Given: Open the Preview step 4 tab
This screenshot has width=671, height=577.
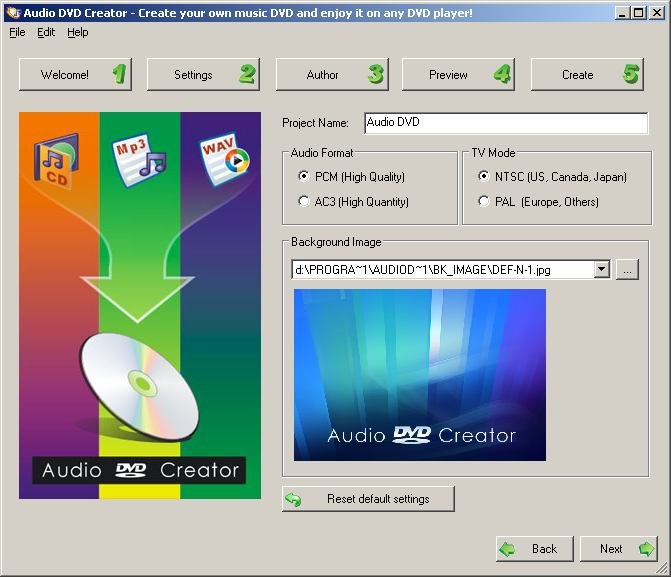Looking at the screenshot, I should 458,75.
